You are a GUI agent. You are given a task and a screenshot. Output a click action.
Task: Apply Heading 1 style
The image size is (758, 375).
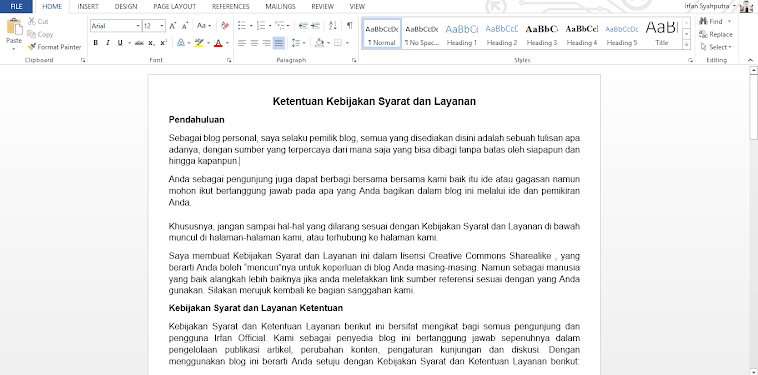pyautogui.click(x=462, y=33)
